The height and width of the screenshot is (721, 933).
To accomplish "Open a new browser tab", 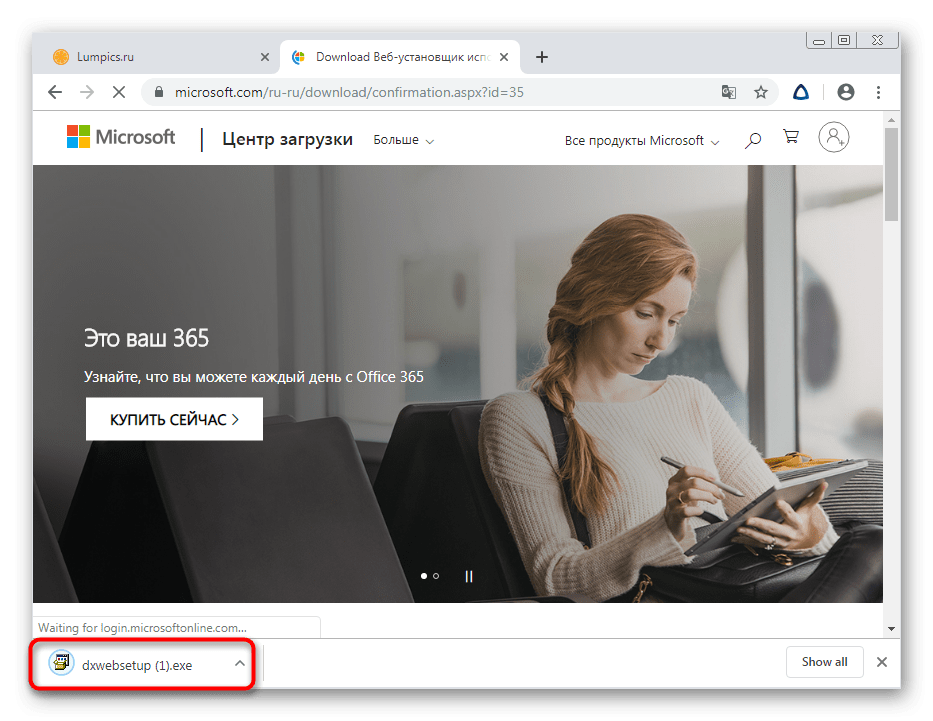I will (x=542, y=57).
